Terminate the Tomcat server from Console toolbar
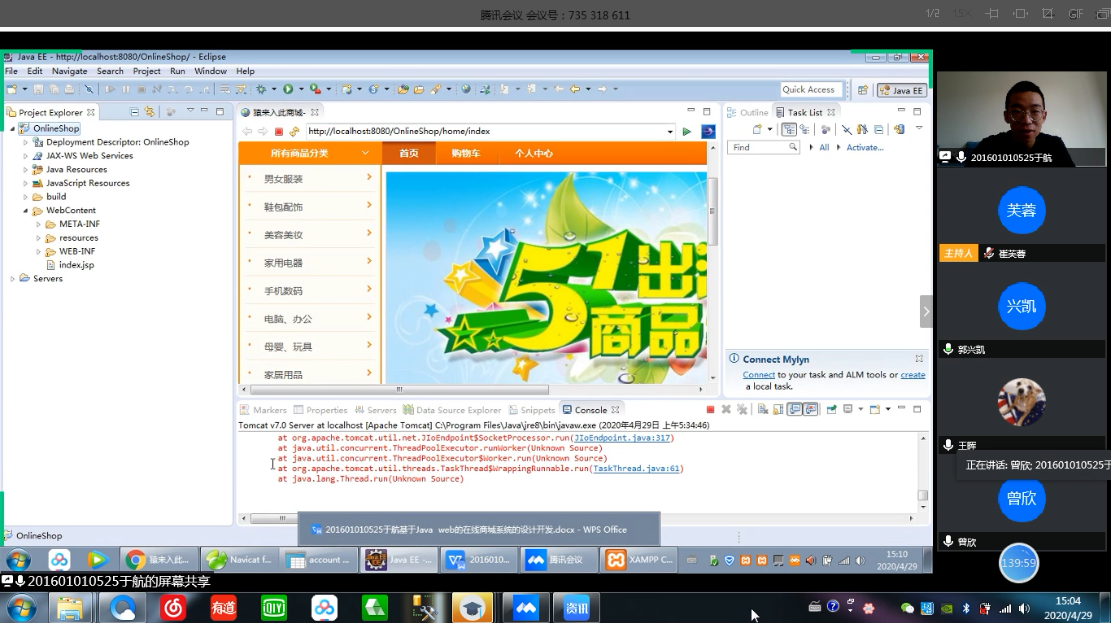 [710, 410]
